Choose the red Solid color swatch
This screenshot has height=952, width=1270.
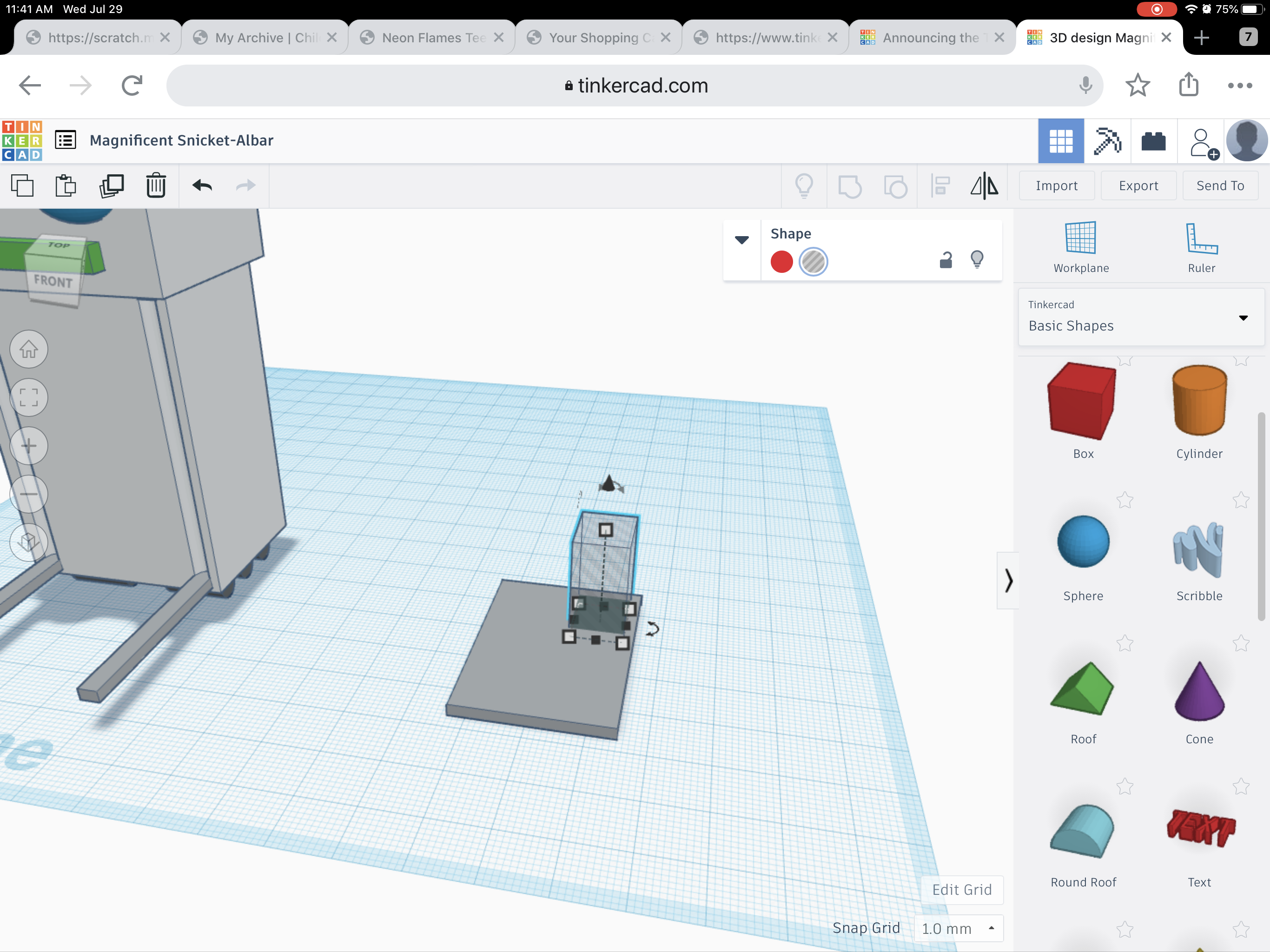pos(781,262)
